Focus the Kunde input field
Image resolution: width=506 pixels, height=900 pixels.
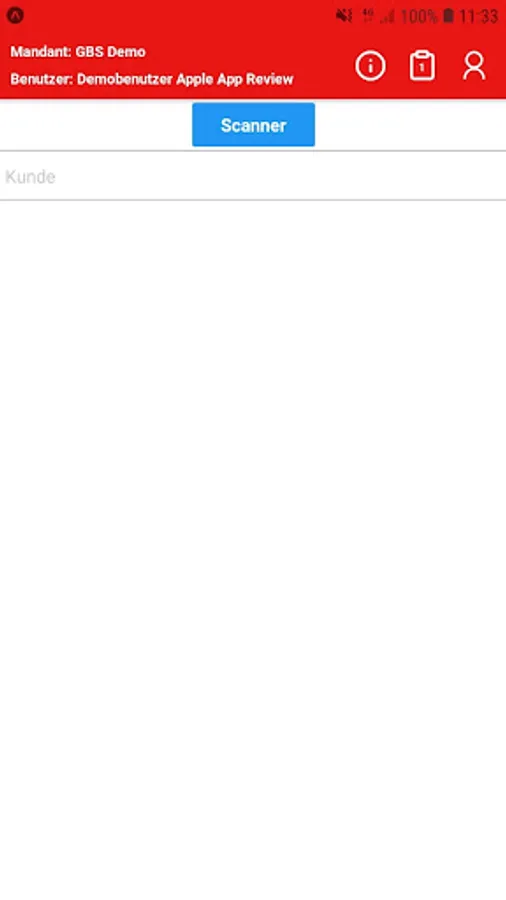[x=253, y=176]
